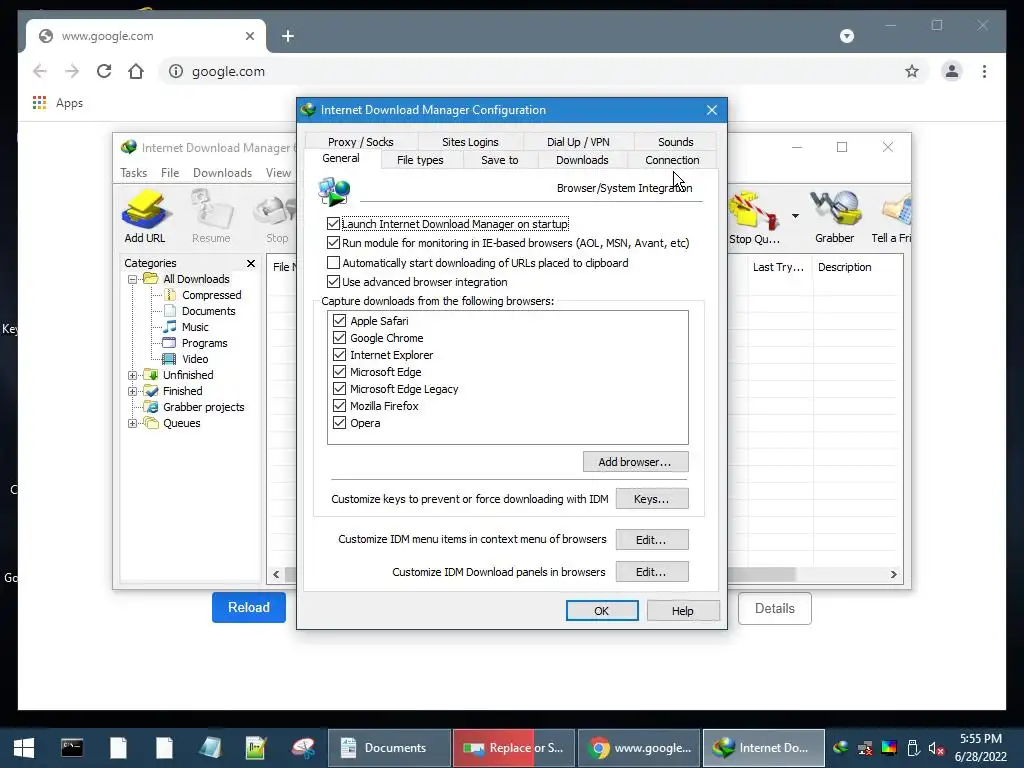This screenshot has height=768, width=1024.
Task: Click the Stop Queue toolbar icon
Action: click(754, 216)
